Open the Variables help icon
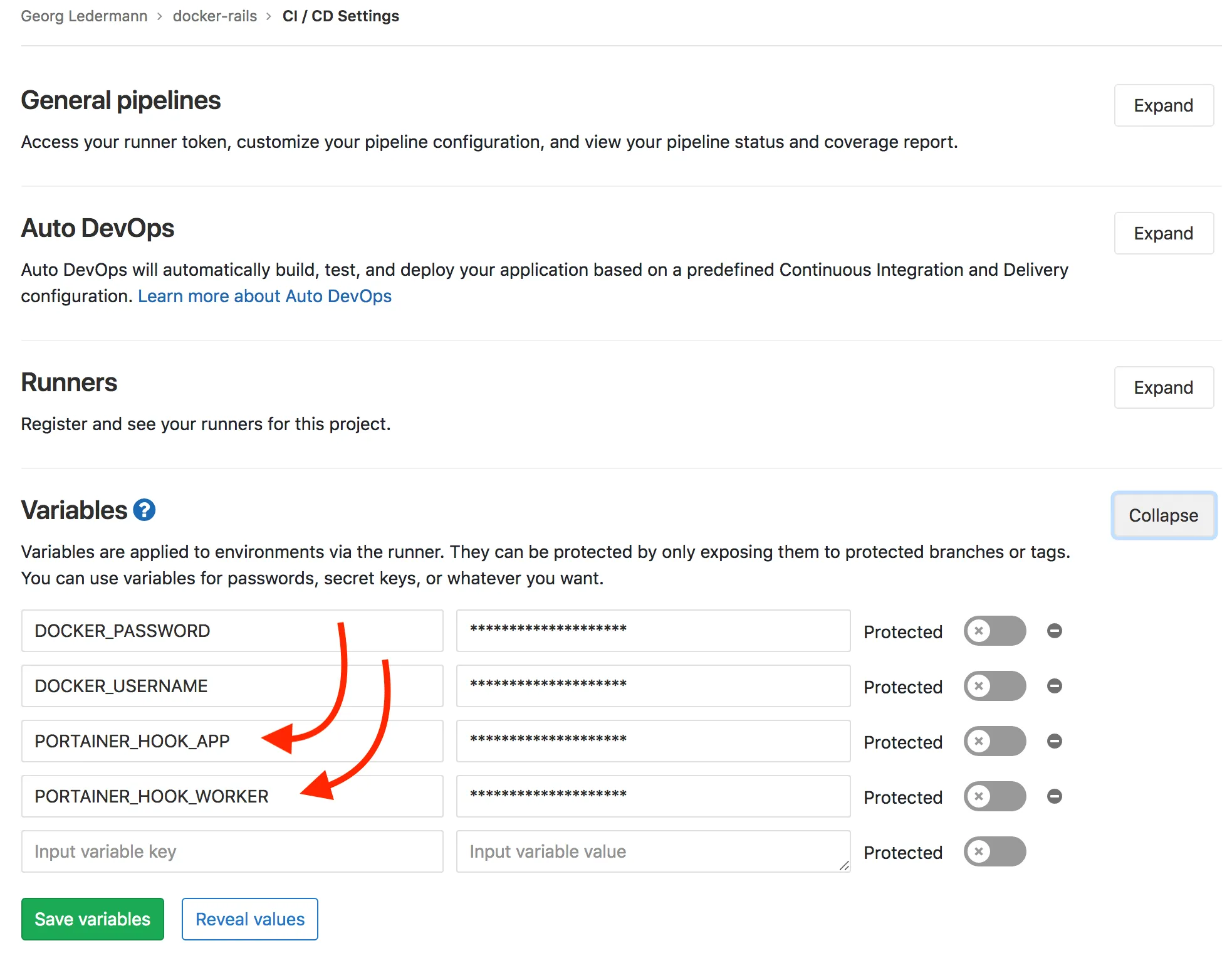 pos(144,510)
